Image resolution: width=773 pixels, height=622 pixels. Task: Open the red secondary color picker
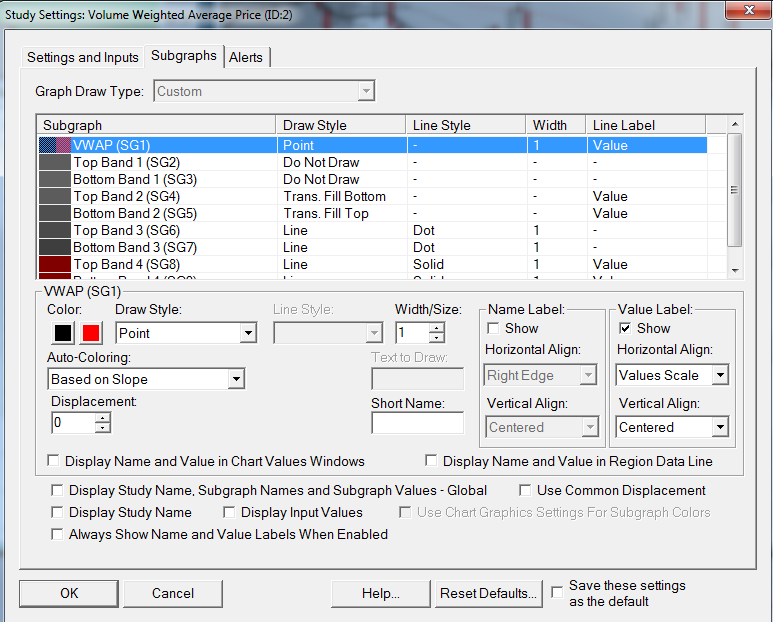click(x=91, y=333)
